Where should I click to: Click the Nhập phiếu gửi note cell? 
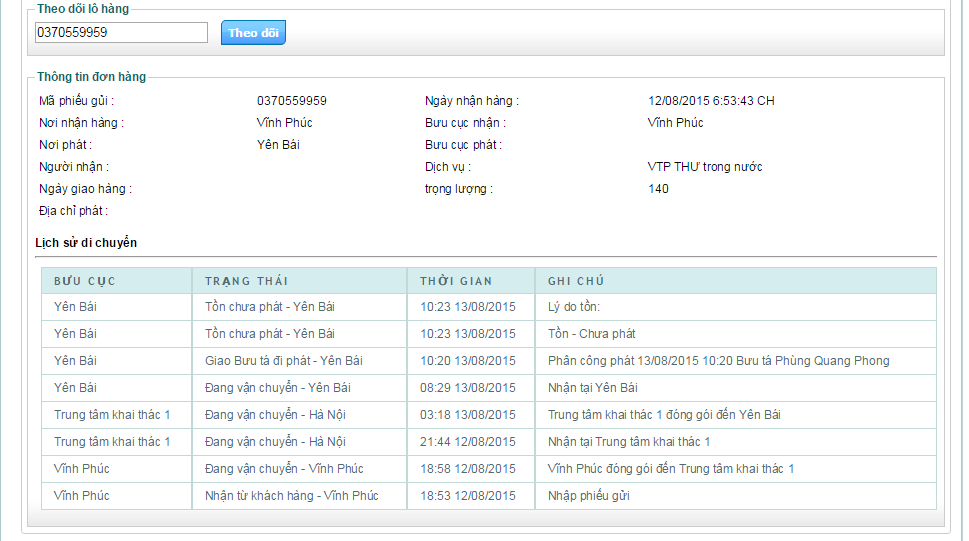(x=588, y=496)
